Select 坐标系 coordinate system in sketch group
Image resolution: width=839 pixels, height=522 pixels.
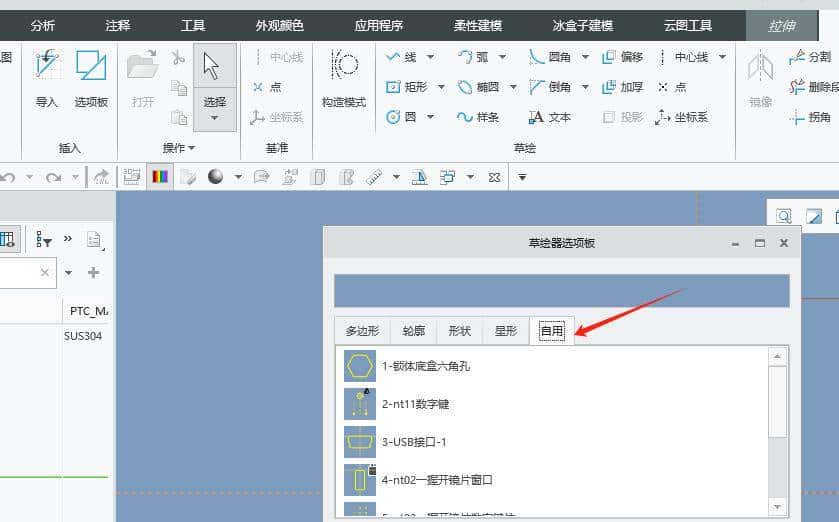pyautogui.click(x=682, y=117)
